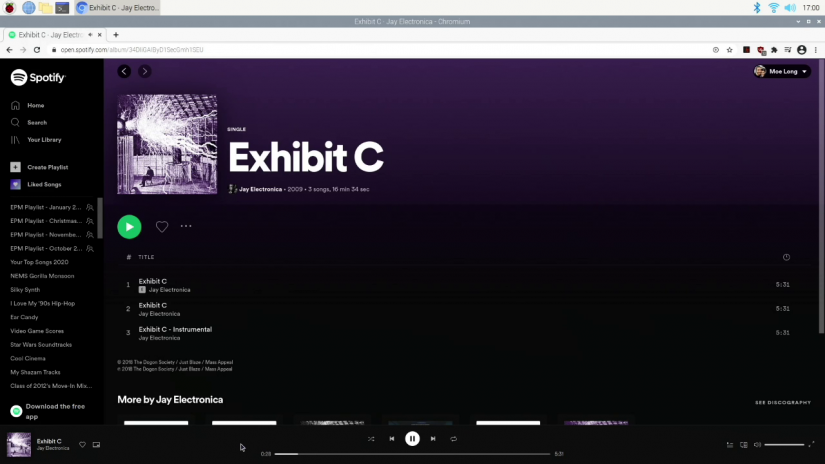Select track 2 Exhibit C
This screenshot has width=825, height=464.
tap(458, 309)
